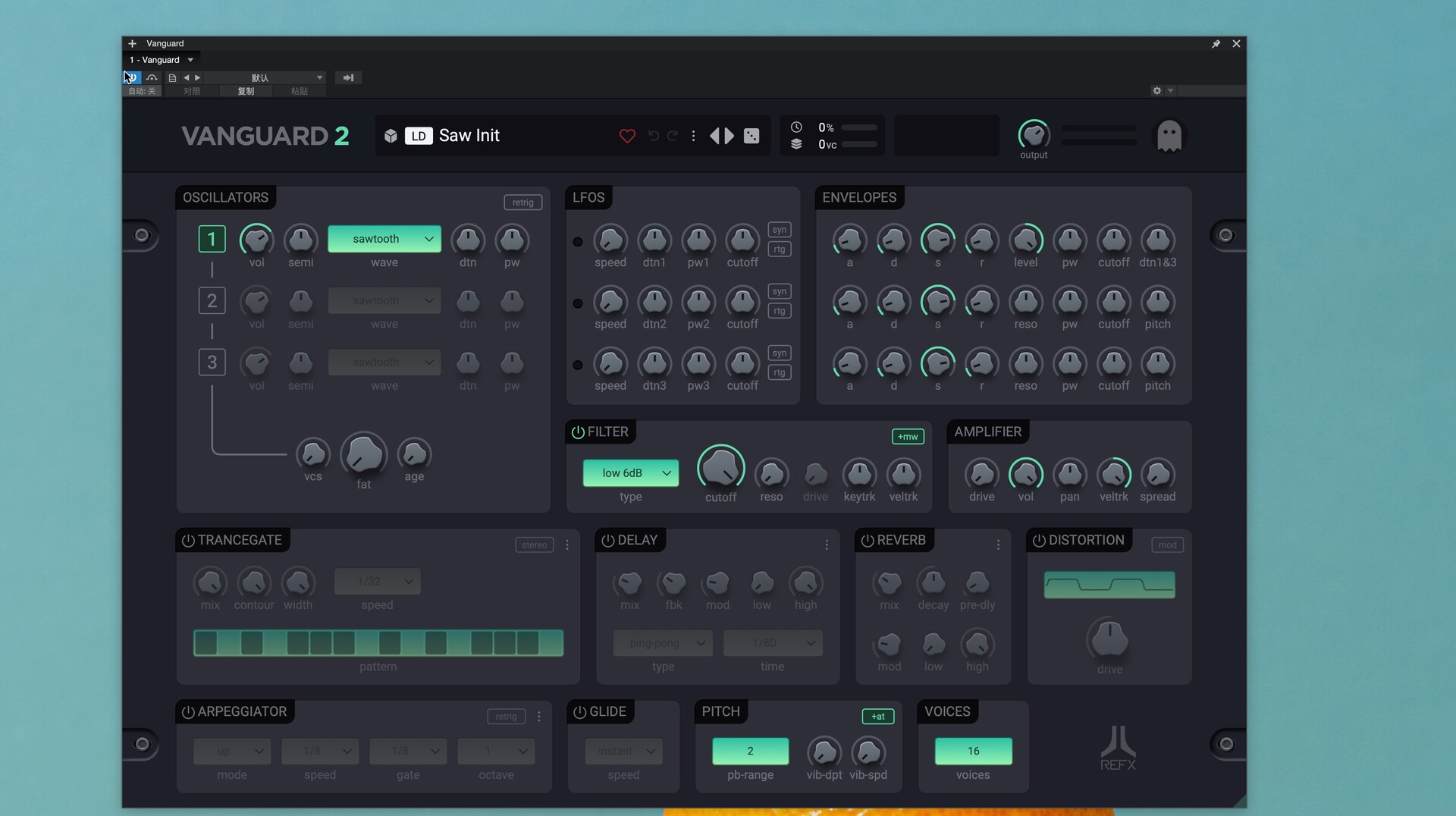This screenshot has height=816, width=1456.
Task: Click the ghost avatar icon
Action: (x=1169, y=136)
